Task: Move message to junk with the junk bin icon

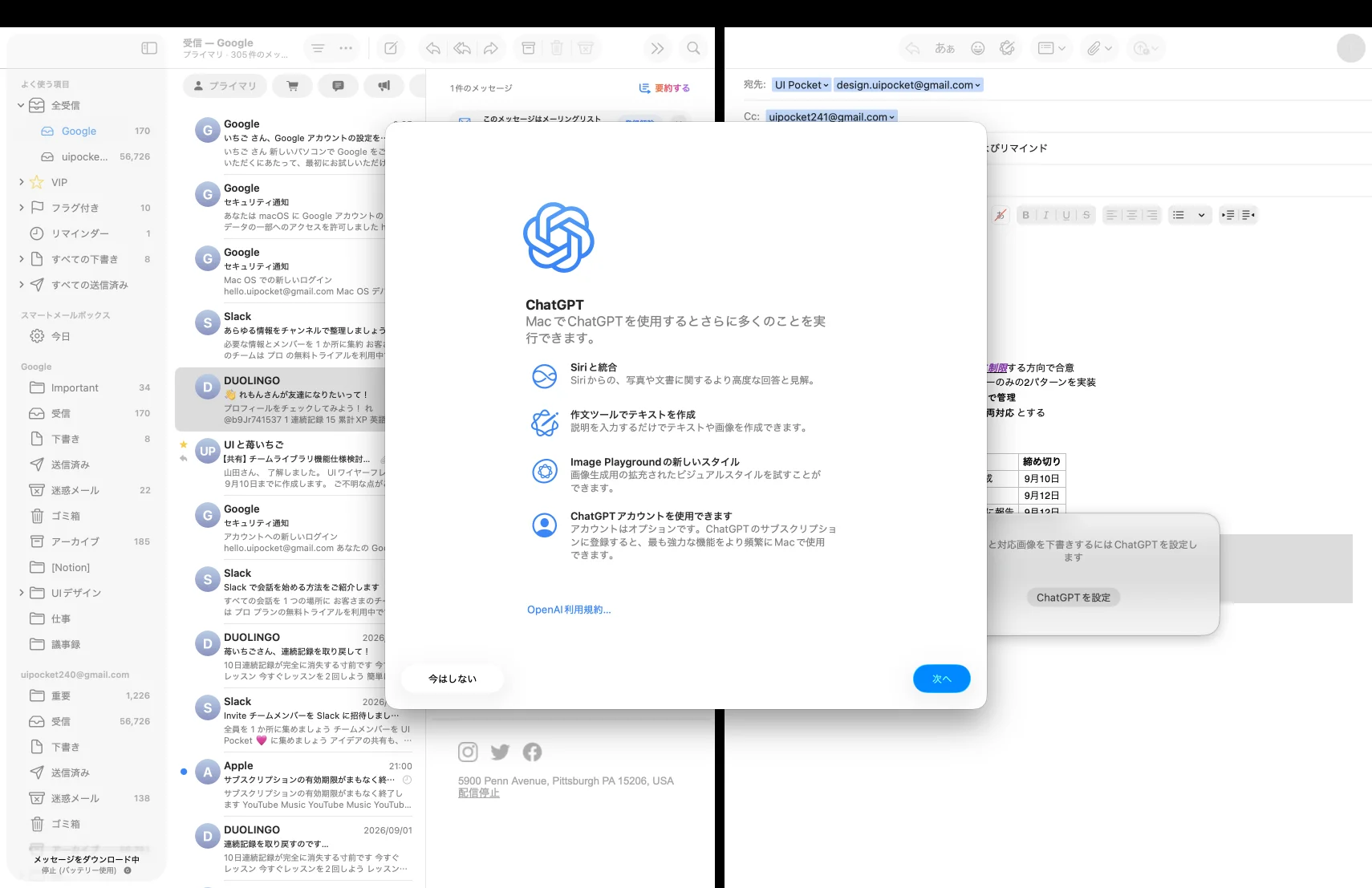Action: [x=586, y=48]
